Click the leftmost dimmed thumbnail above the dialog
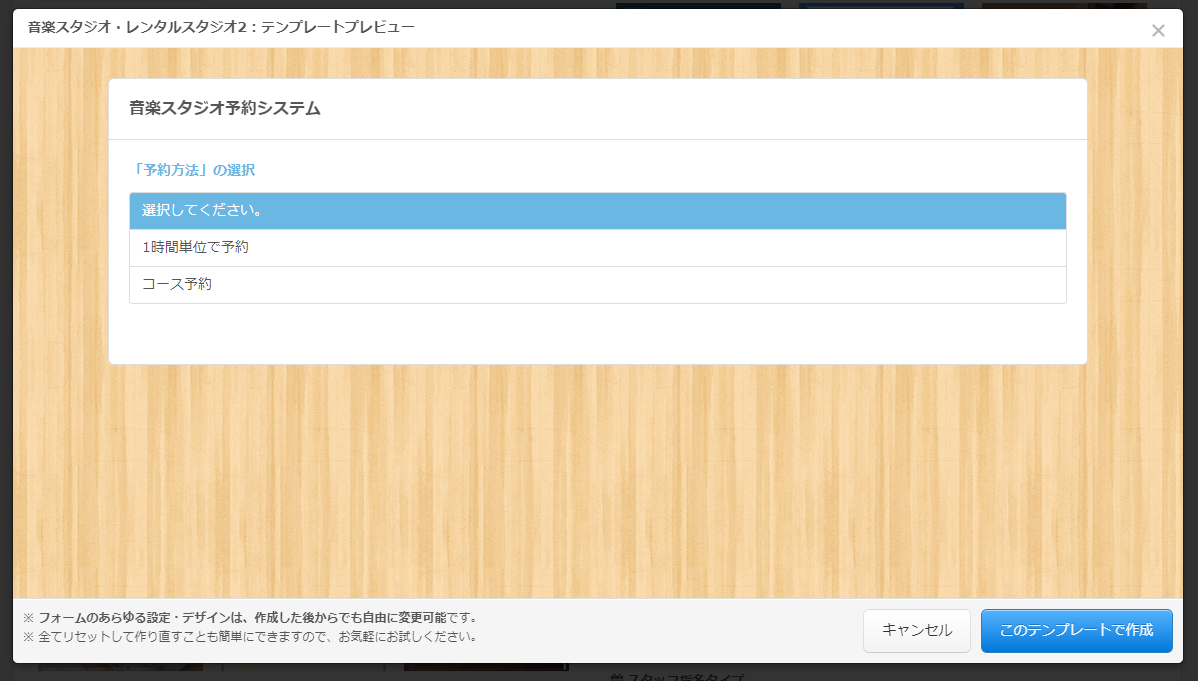This screenshot has width=1198, height=681. (x=697, y=5)
